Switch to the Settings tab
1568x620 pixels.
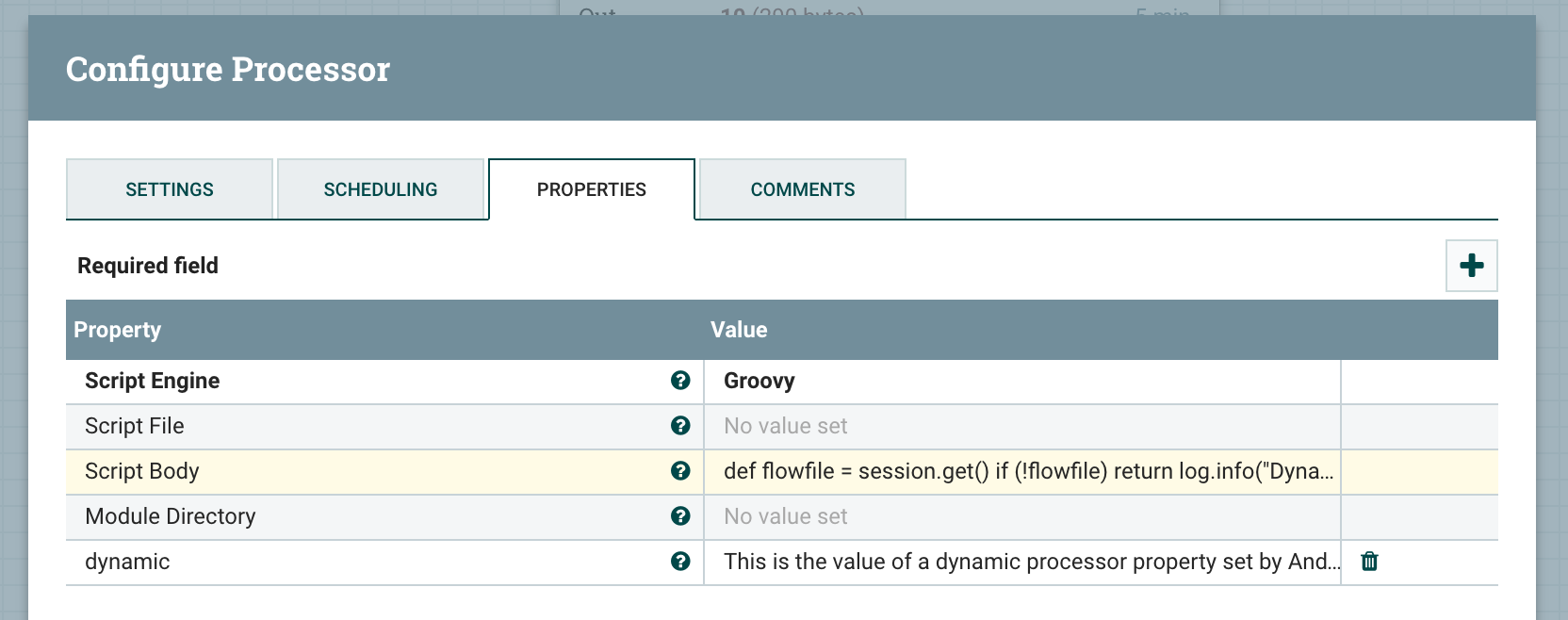[170, 189]
